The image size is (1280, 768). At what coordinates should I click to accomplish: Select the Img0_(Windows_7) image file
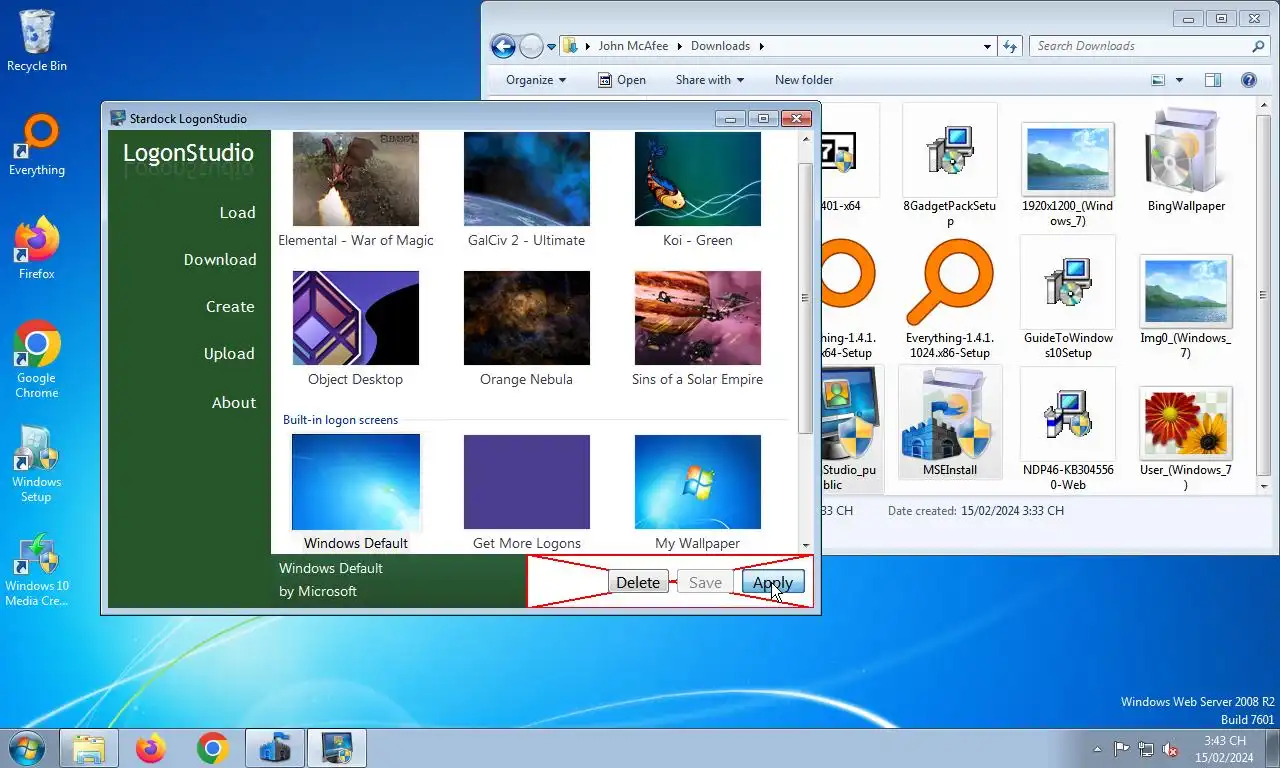pyautogui.click(x=1186, y=306)
